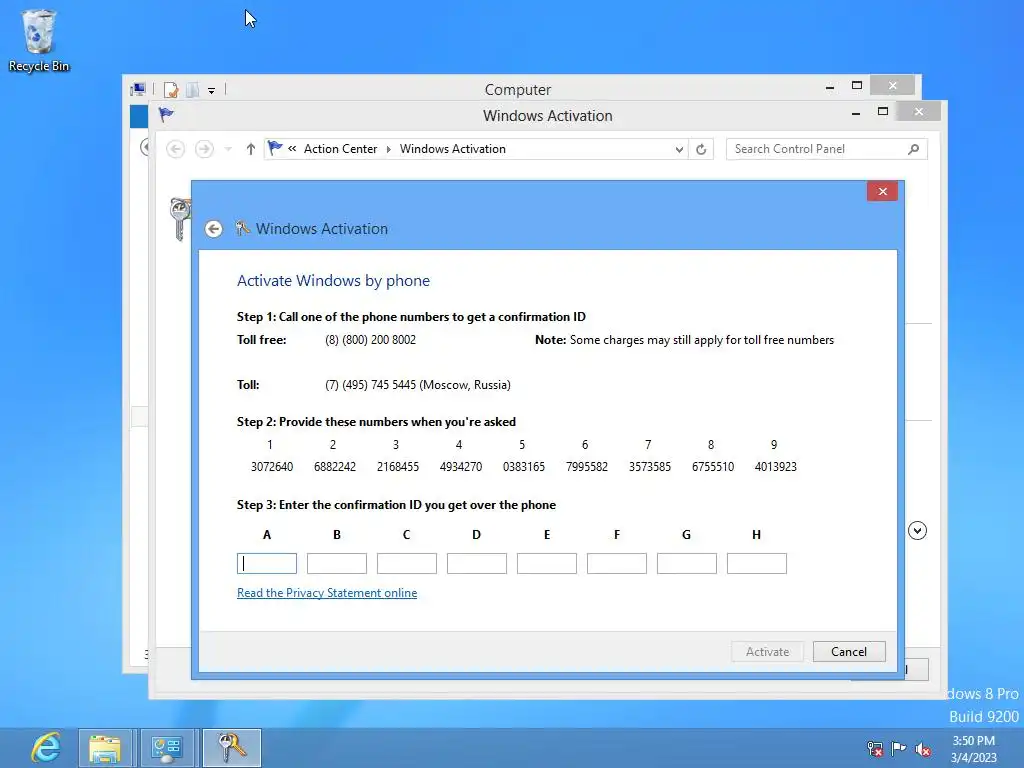Click back arrow in activation dialog
Screen dimensions: 1024x768
(214, 229)
